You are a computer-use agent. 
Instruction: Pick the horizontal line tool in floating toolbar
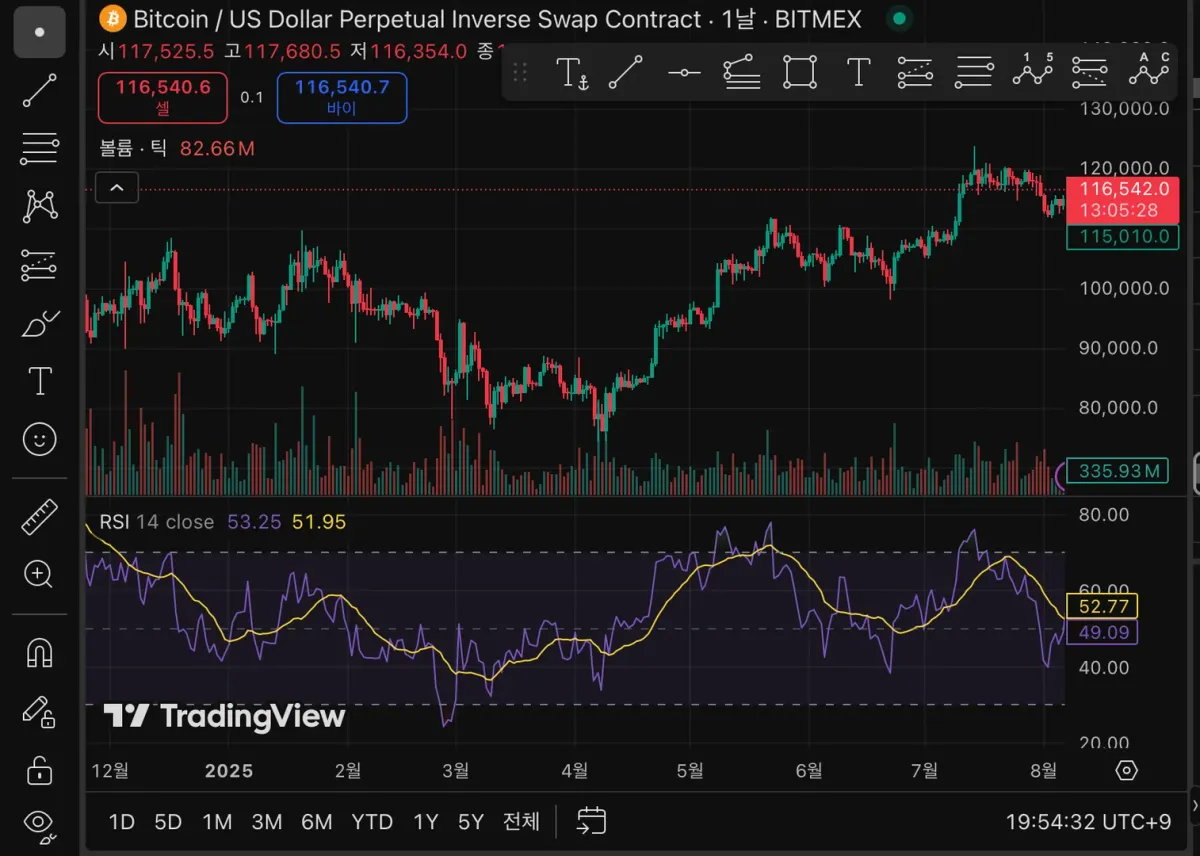tap(685, 72)
